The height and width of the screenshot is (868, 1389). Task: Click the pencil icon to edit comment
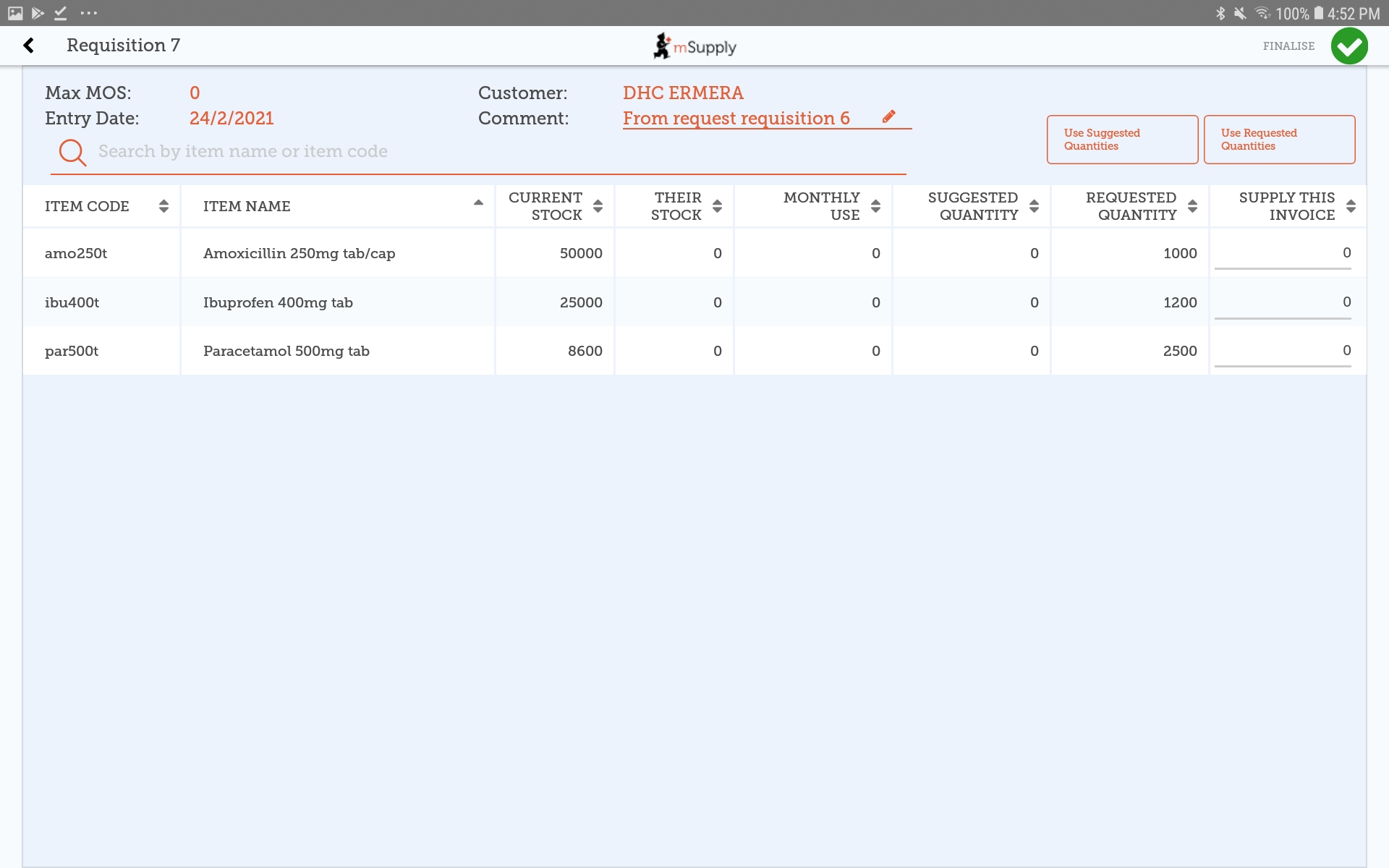pyautogui.click(x=889, y=117)
